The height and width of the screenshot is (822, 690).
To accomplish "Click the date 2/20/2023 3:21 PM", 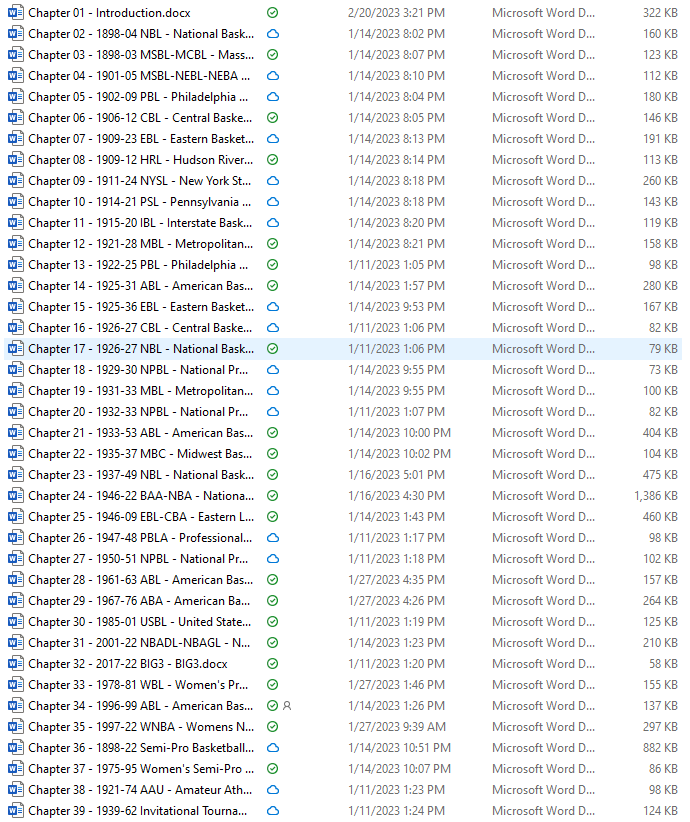I will click(x=396, y=13).
